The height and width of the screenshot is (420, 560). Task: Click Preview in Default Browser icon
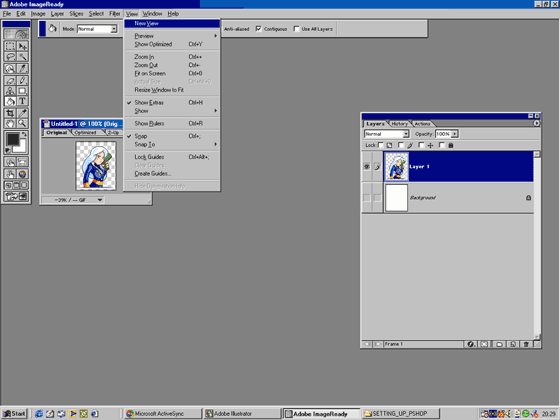pyautogui.click(x=22, y=174)
